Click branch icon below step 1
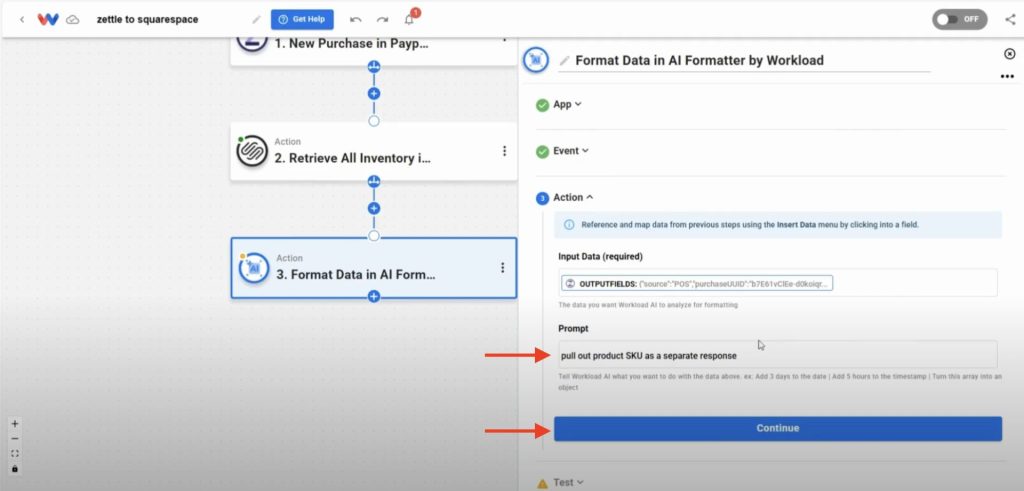The width and height of the screenshot is (1024, 491). [x=374, y=66]
